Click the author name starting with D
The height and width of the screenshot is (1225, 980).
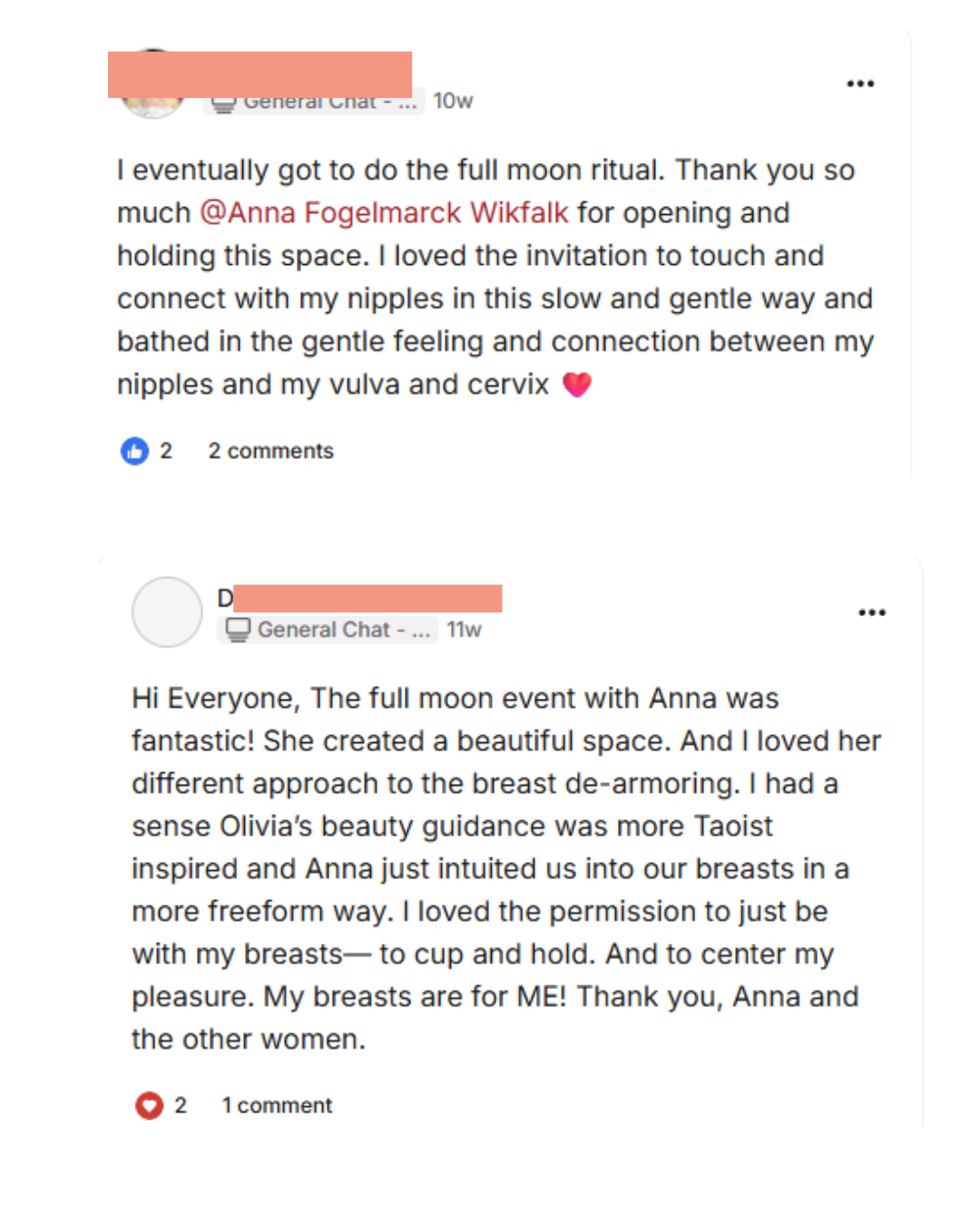(226, 598)
